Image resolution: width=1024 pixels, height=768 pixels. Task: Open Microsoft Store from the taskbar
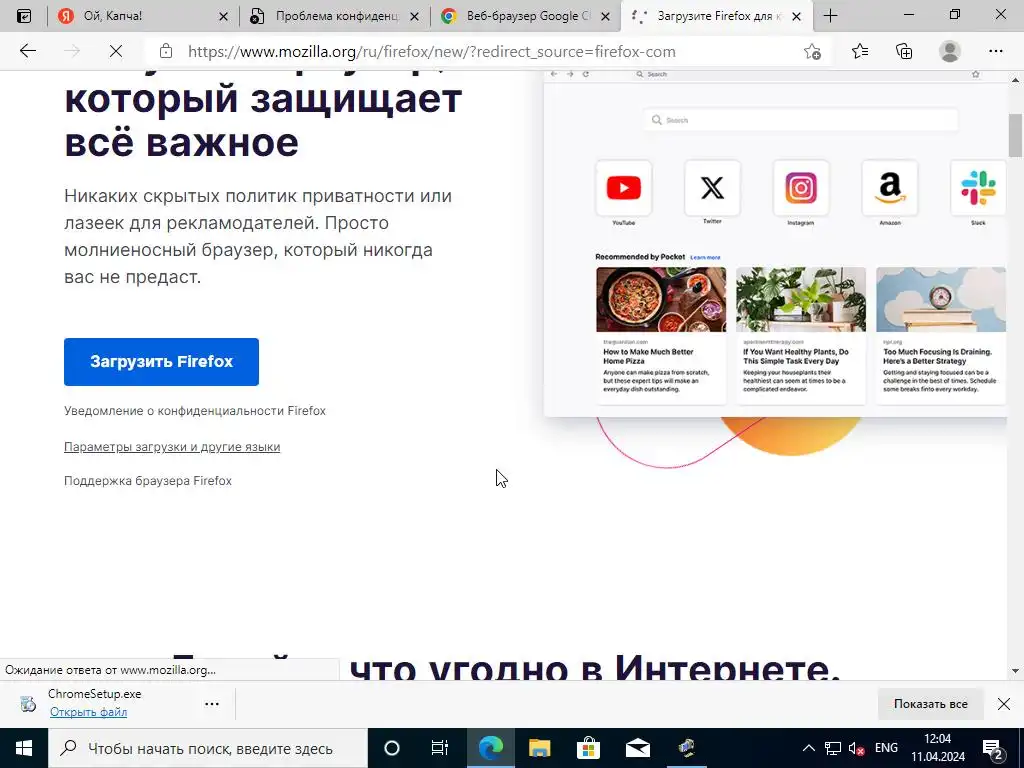[588, 748]
